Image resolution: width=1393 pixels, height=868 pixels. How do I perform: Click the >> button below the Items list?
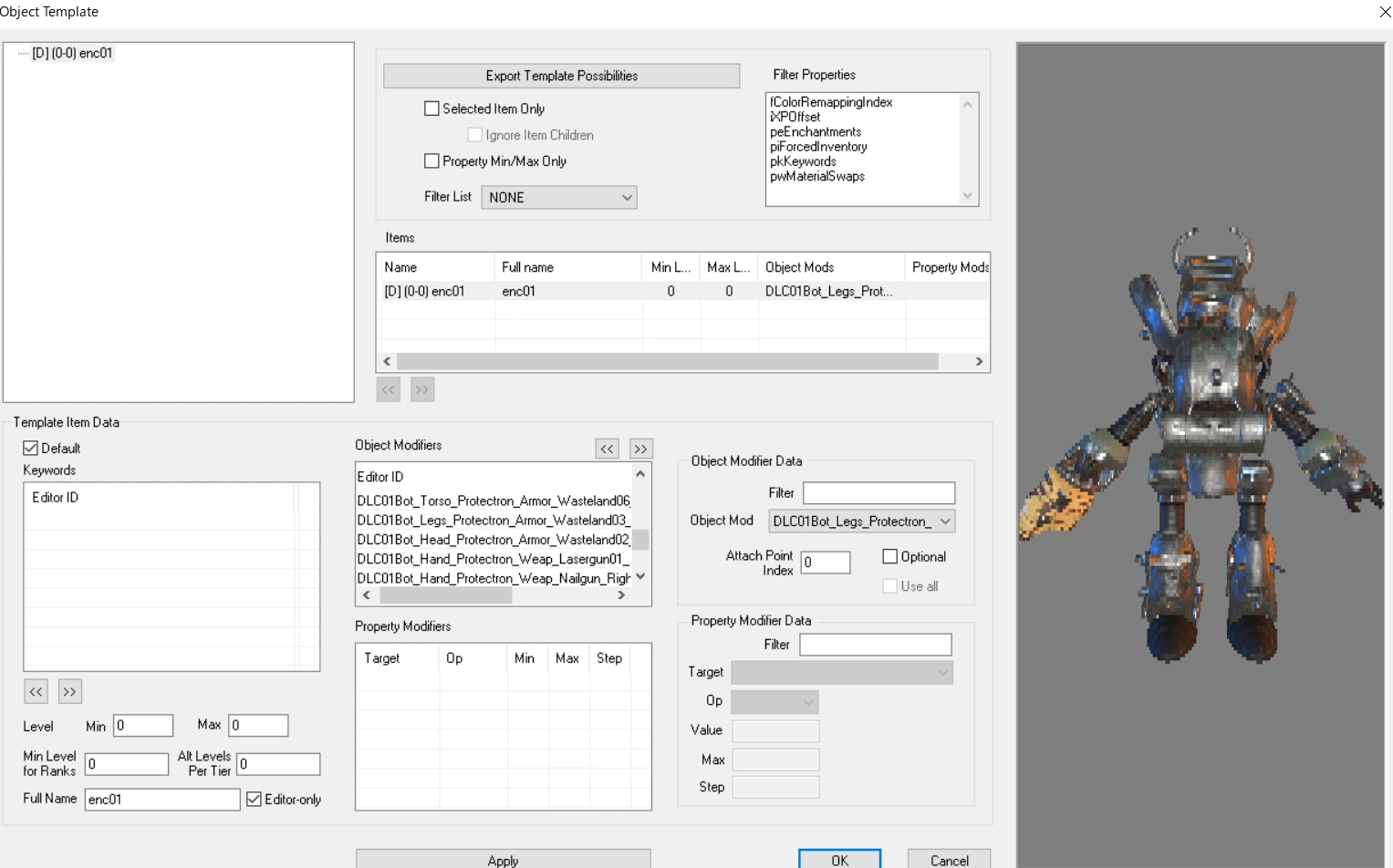(x=421, y=389)
